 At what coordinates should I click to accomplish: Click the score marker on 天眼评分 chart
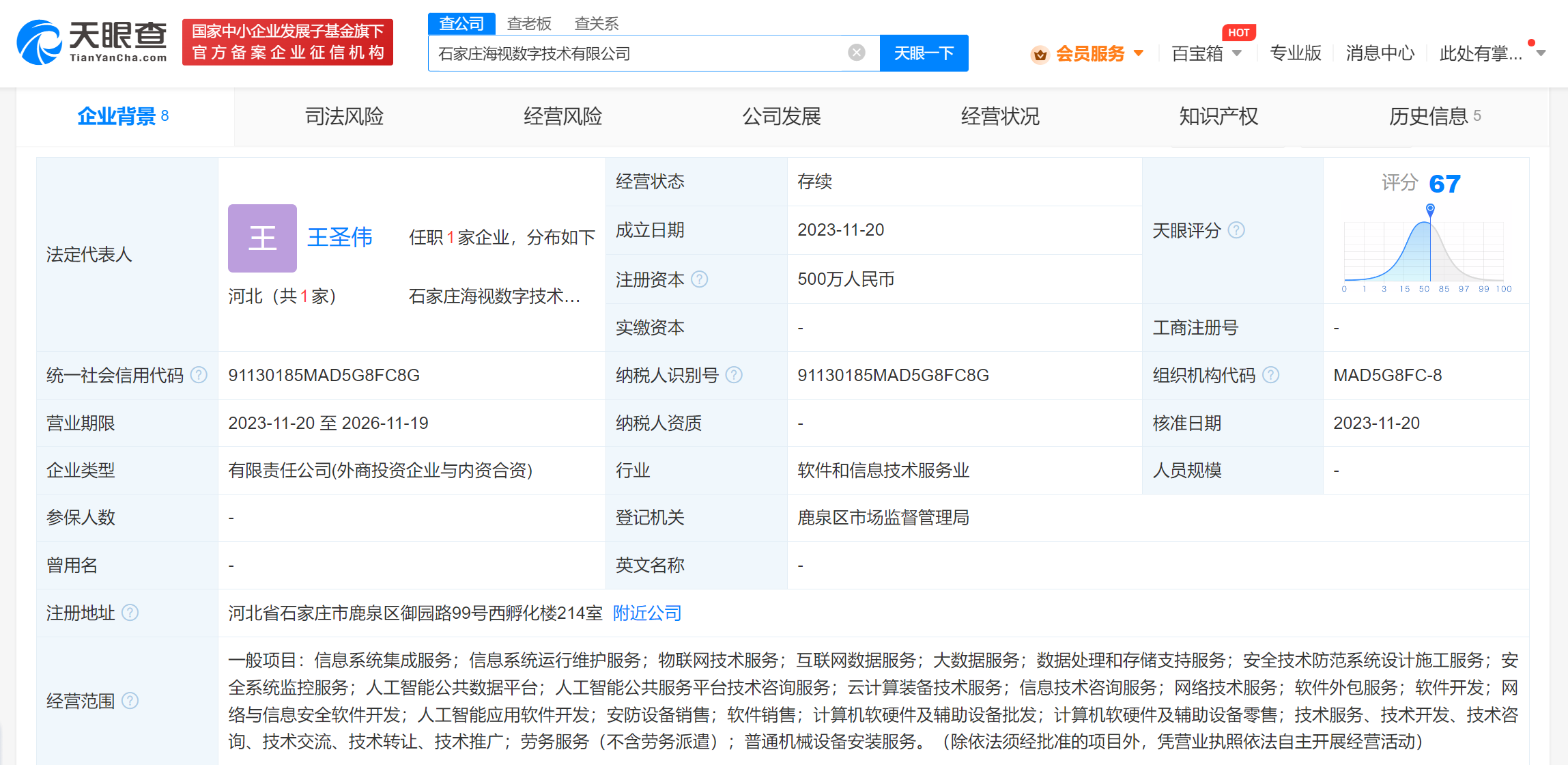pos(1430,209)
